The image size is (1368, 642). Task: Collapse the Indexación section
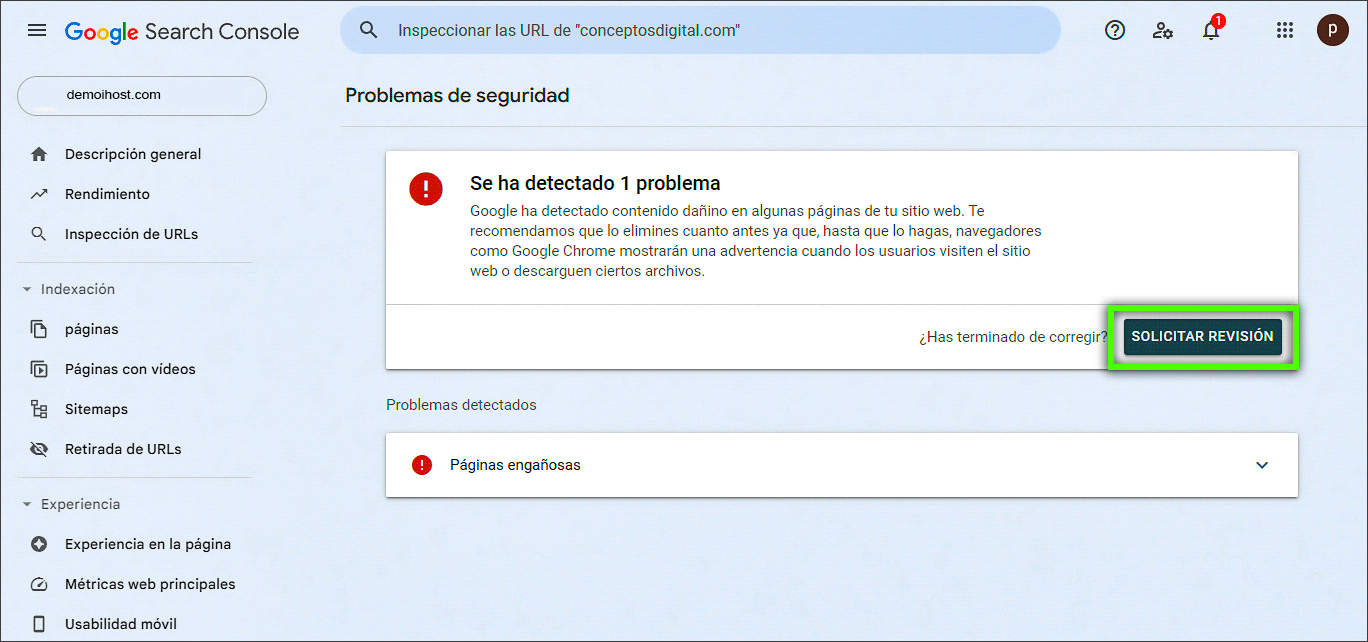point(27,290)
